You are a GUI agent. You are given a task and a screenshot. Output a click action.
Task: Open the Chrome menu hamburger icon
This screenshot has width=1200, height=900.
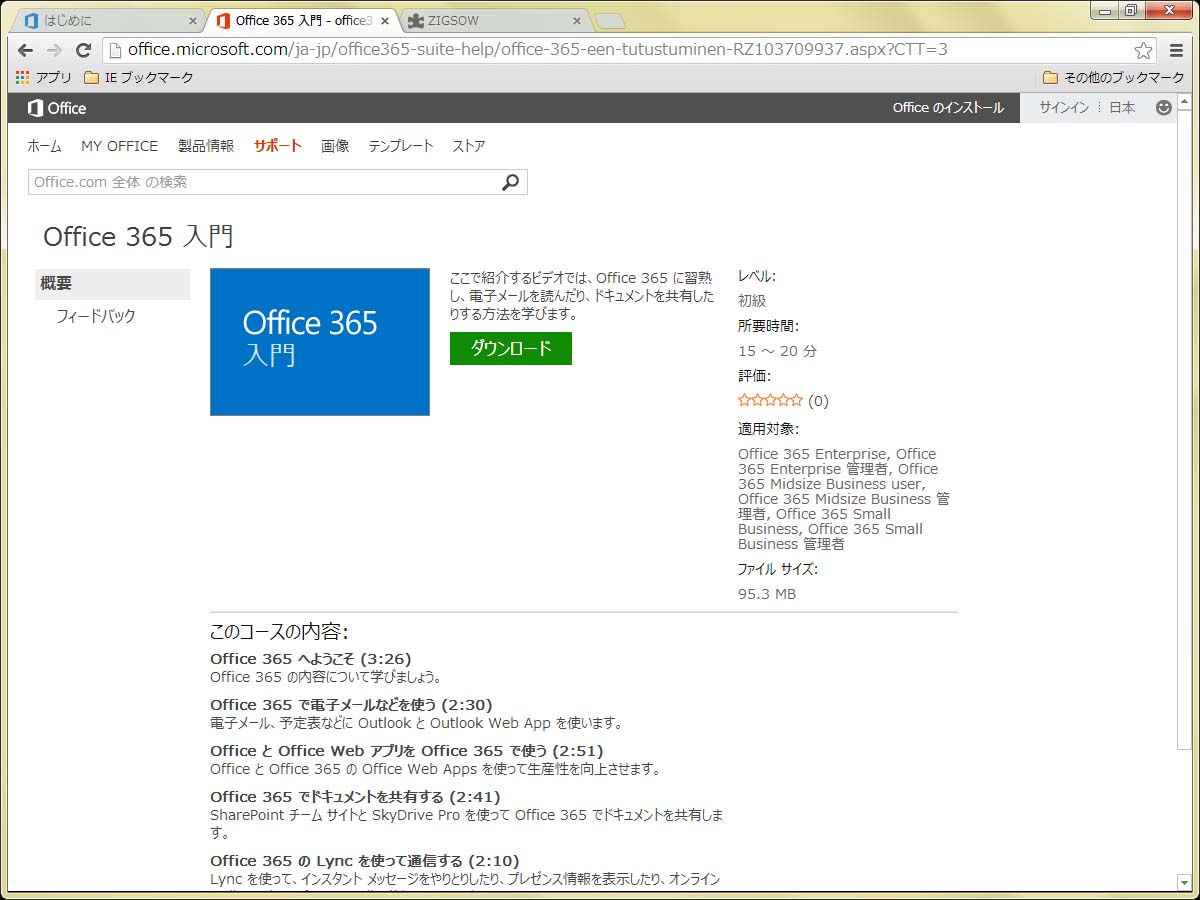[1176, 50]
